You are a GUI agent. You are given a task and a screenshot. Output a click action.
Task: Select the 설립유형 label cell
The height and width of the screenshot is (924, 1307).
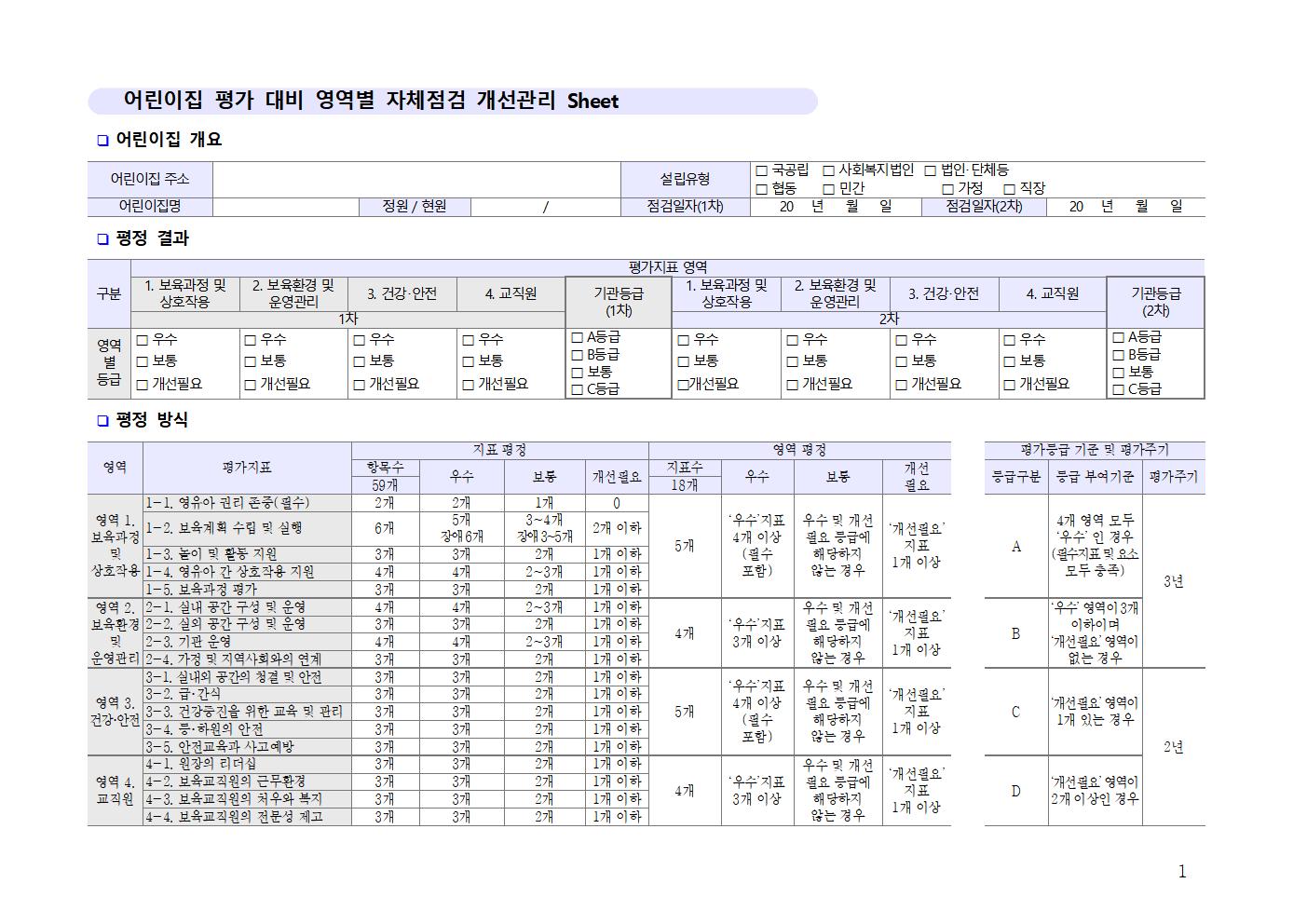point(685,180)
